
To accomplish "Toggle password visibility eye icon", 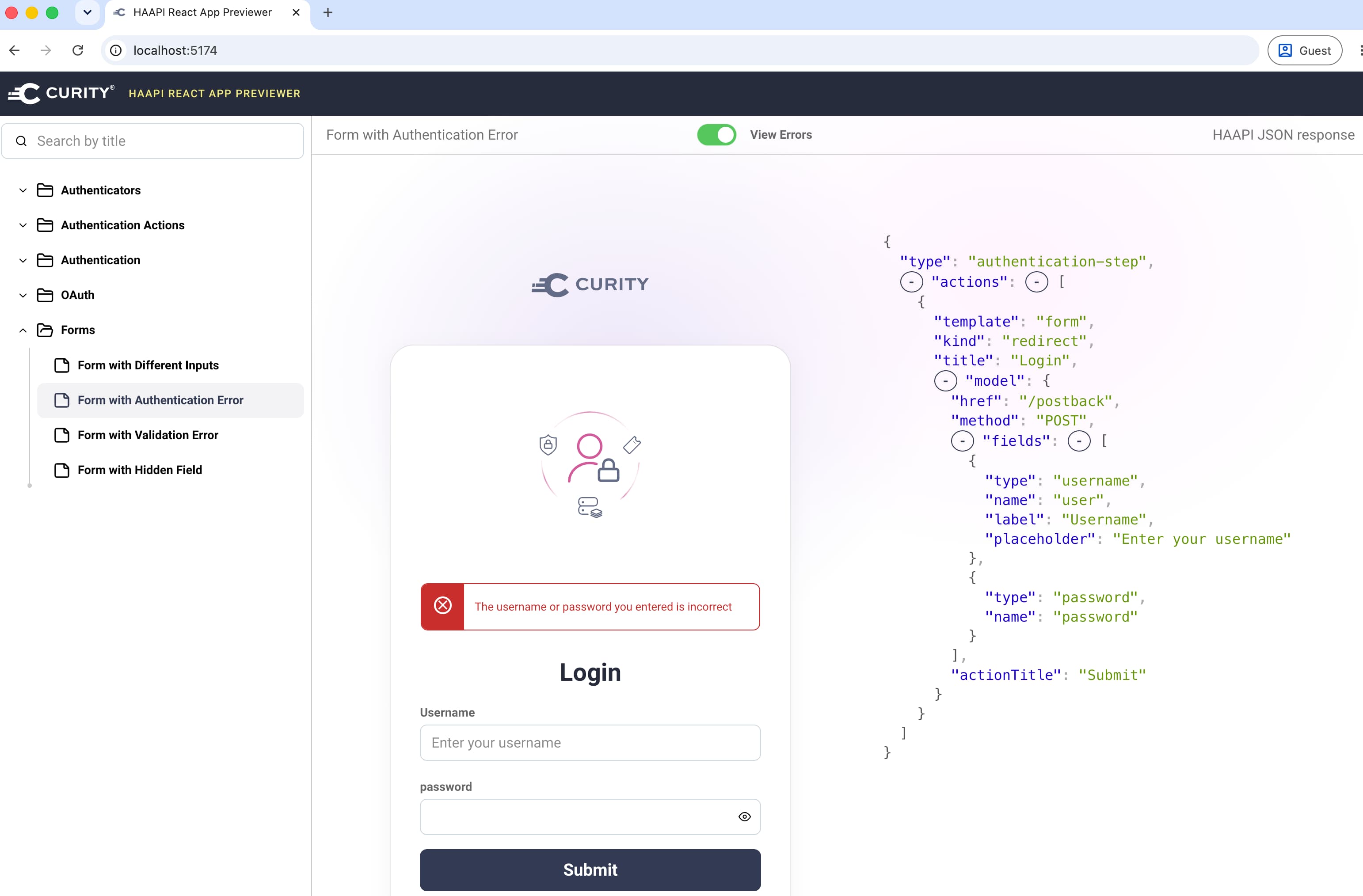I will [744, 816].
